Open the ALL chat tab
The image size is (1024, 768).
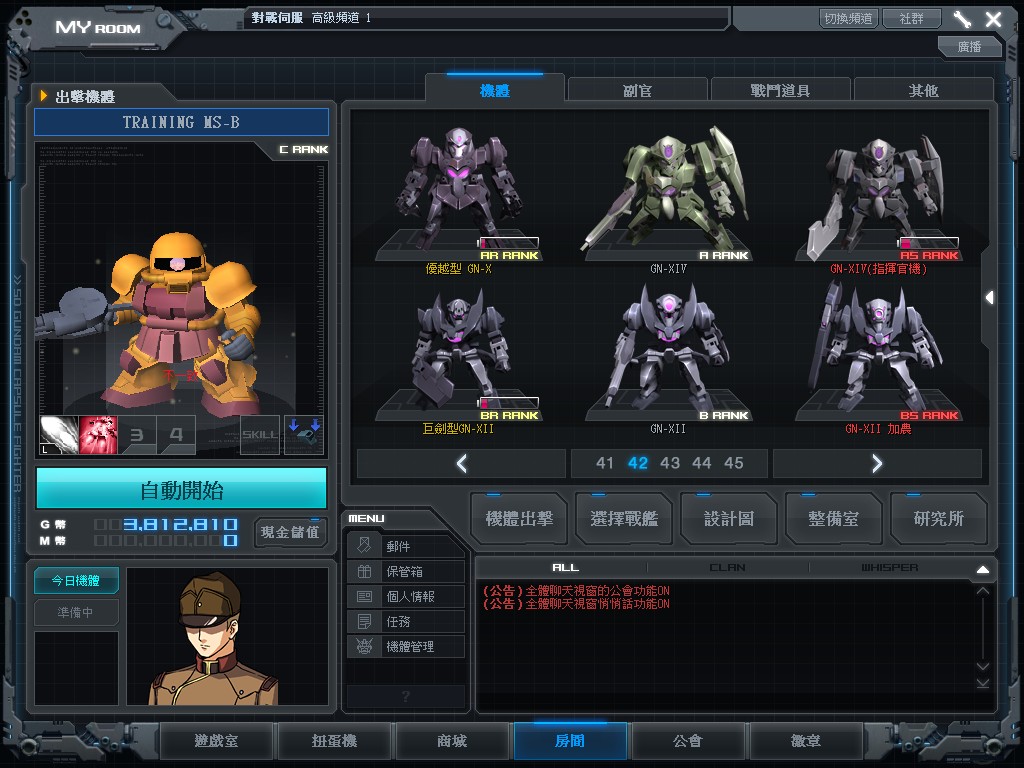[565, 568]
